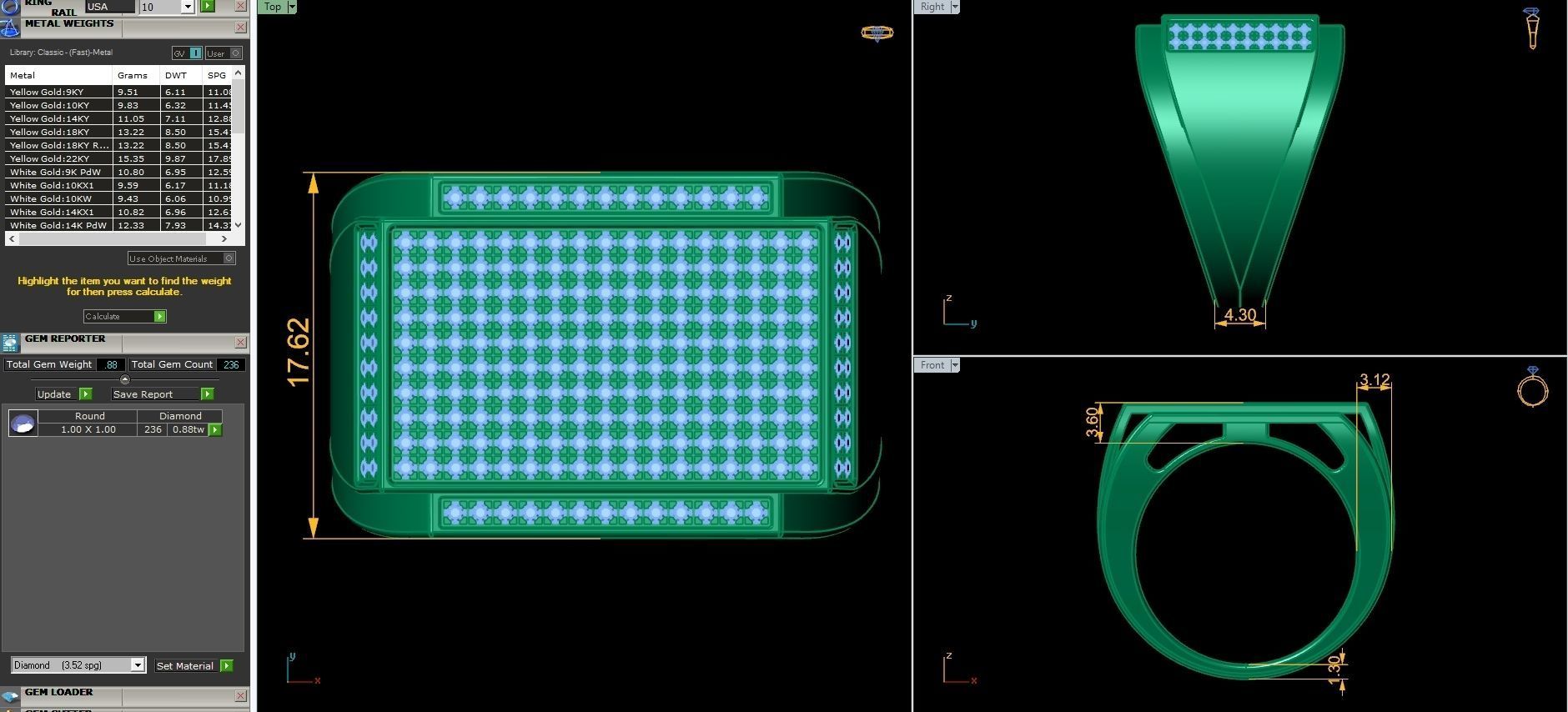Open the Right viewport dropdown arrow
This screenshot has width=1568, height=712.
pyautogui.click(x=955, y=7)
